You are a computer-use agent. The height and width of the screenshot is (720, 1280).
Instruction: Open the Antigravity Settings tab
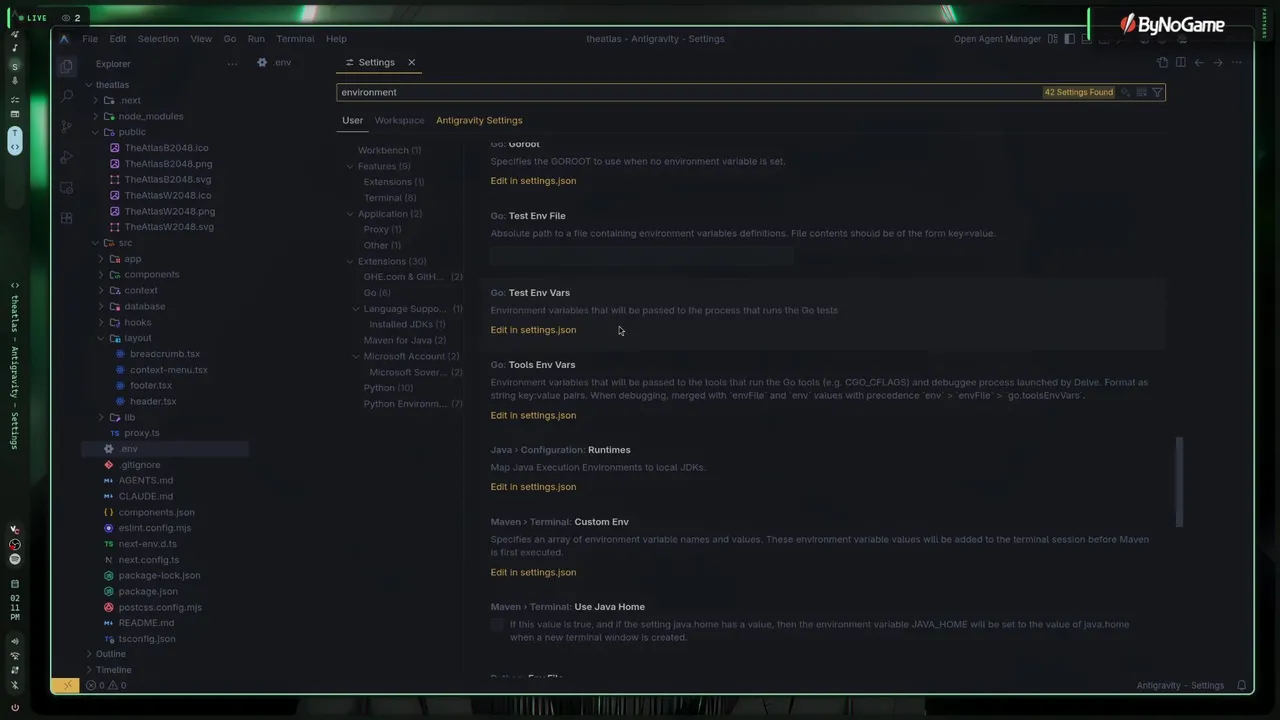coord(479,120)
